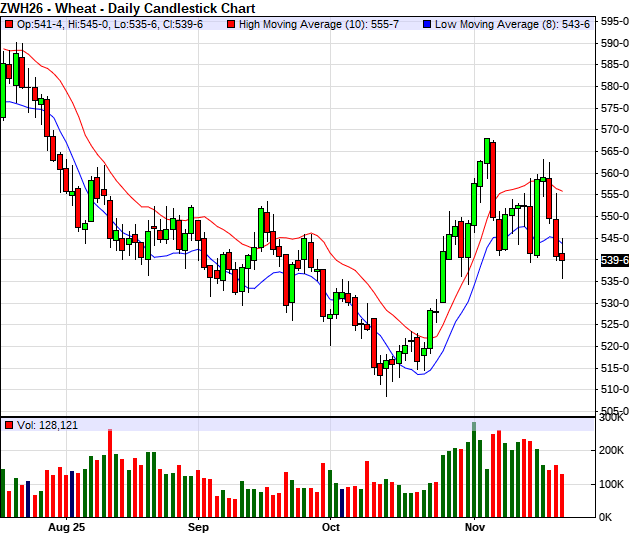Click the Aug 25 date label

66,526
